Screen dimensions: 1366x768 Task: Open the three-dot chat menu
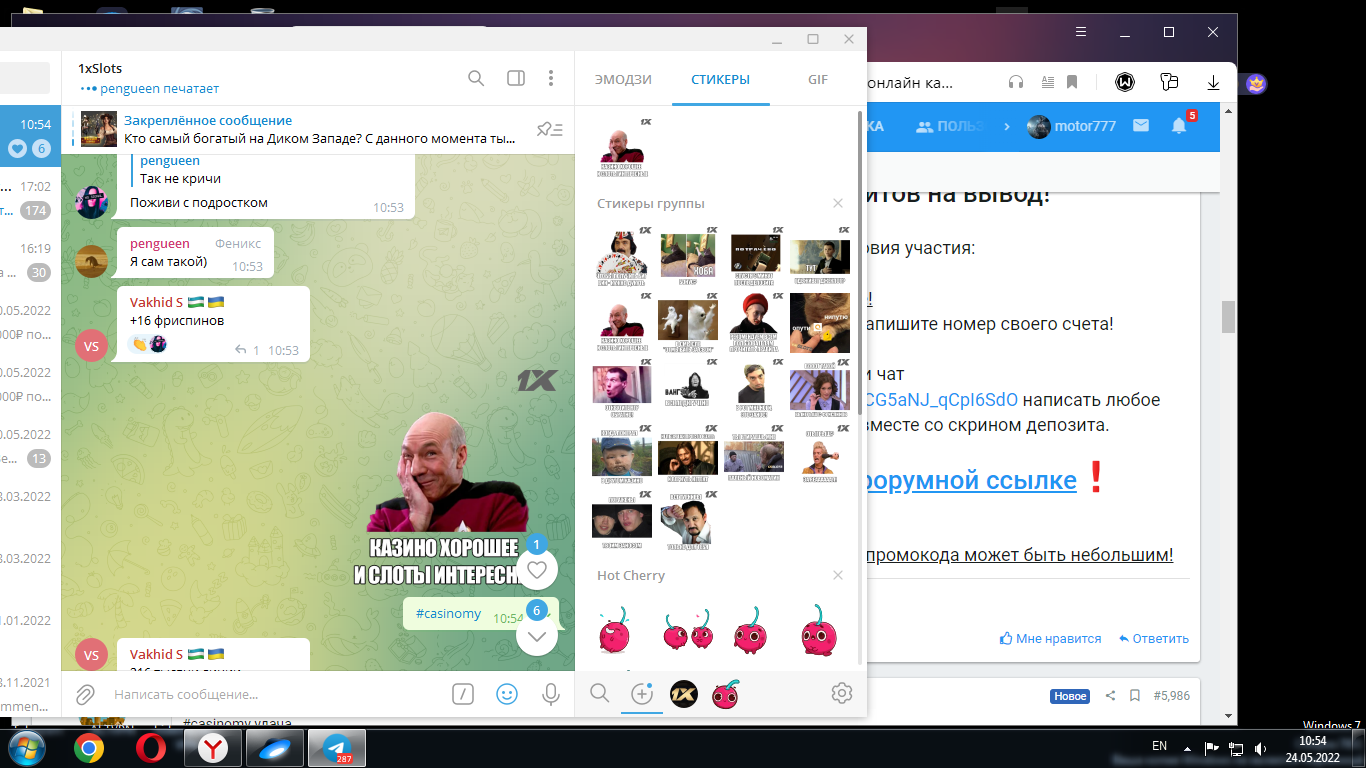point(551,78)
